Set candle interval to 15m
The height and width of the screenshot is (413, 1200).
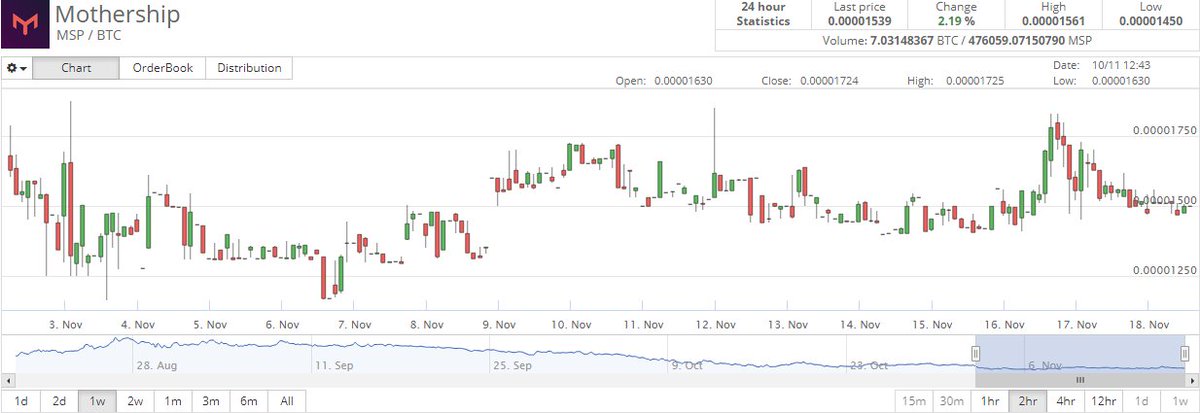pyautogui.click(x=914, y=401)
